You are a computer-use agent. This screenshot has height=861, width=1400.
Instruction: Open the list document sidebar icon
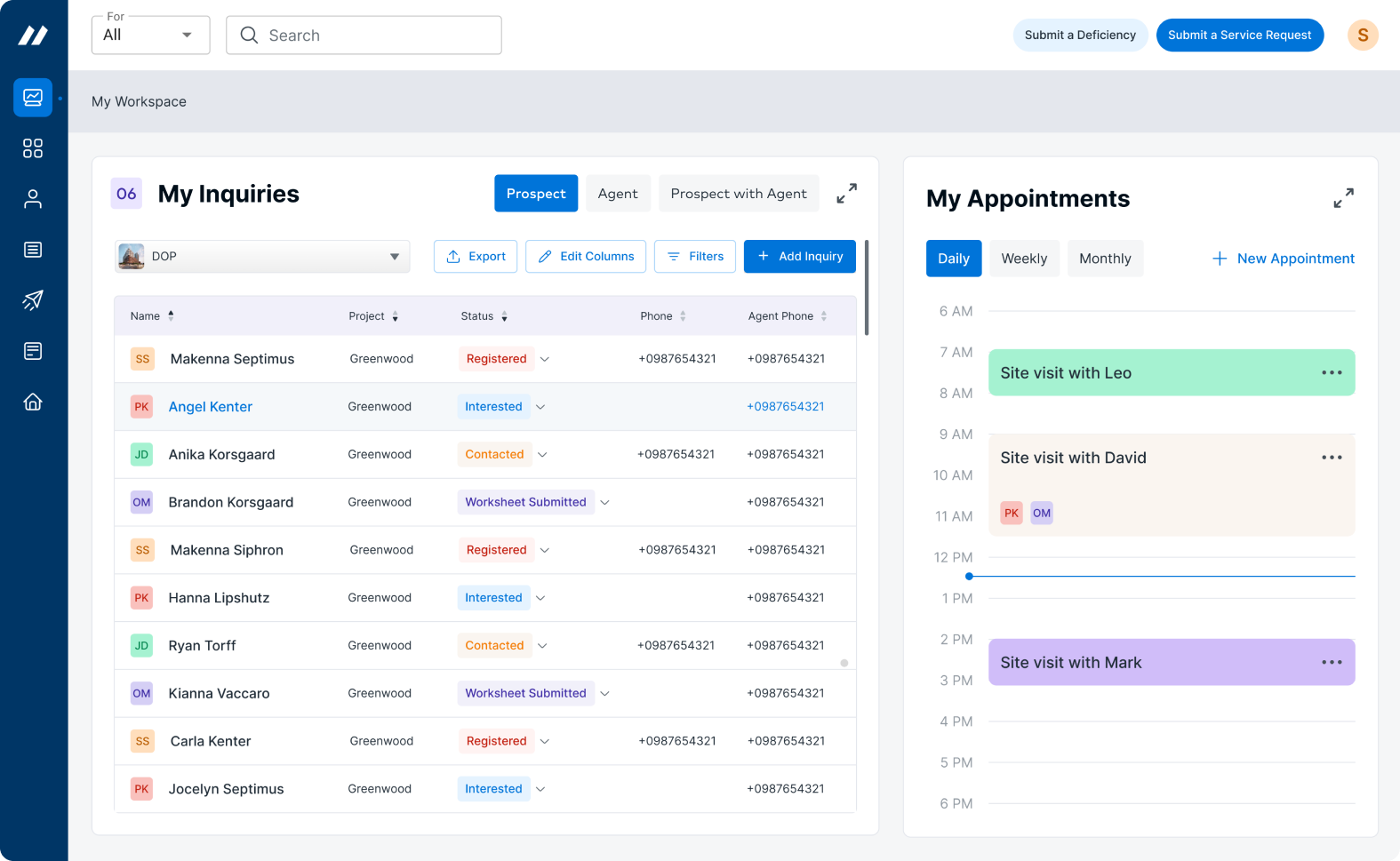33,250
